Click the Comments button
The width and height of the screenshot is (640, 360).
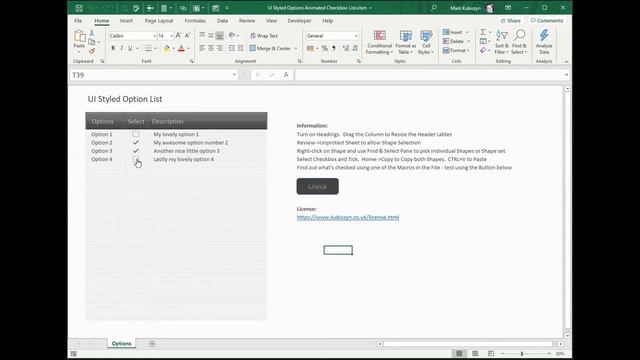tap(547, 20)
